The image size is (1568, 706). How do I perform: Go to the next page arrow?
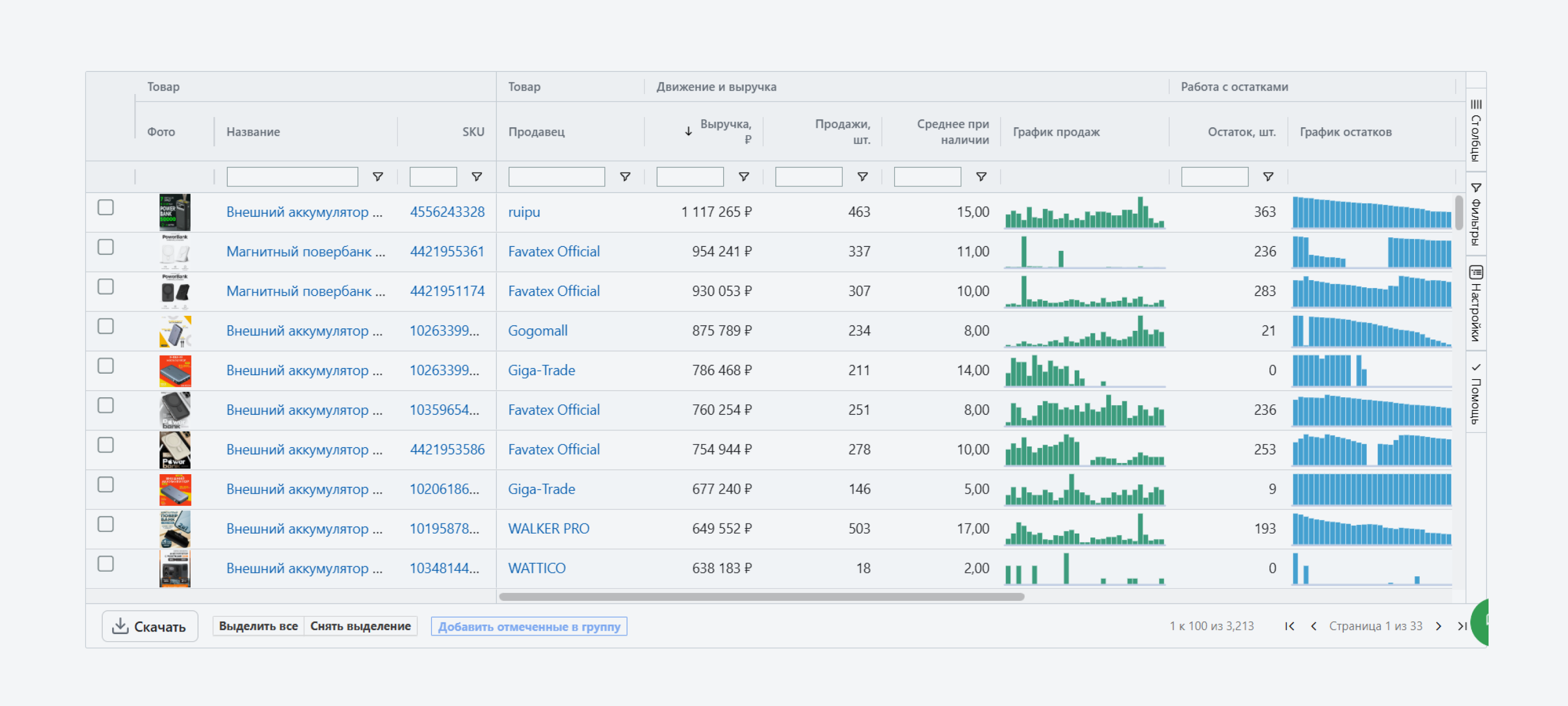1438,626
